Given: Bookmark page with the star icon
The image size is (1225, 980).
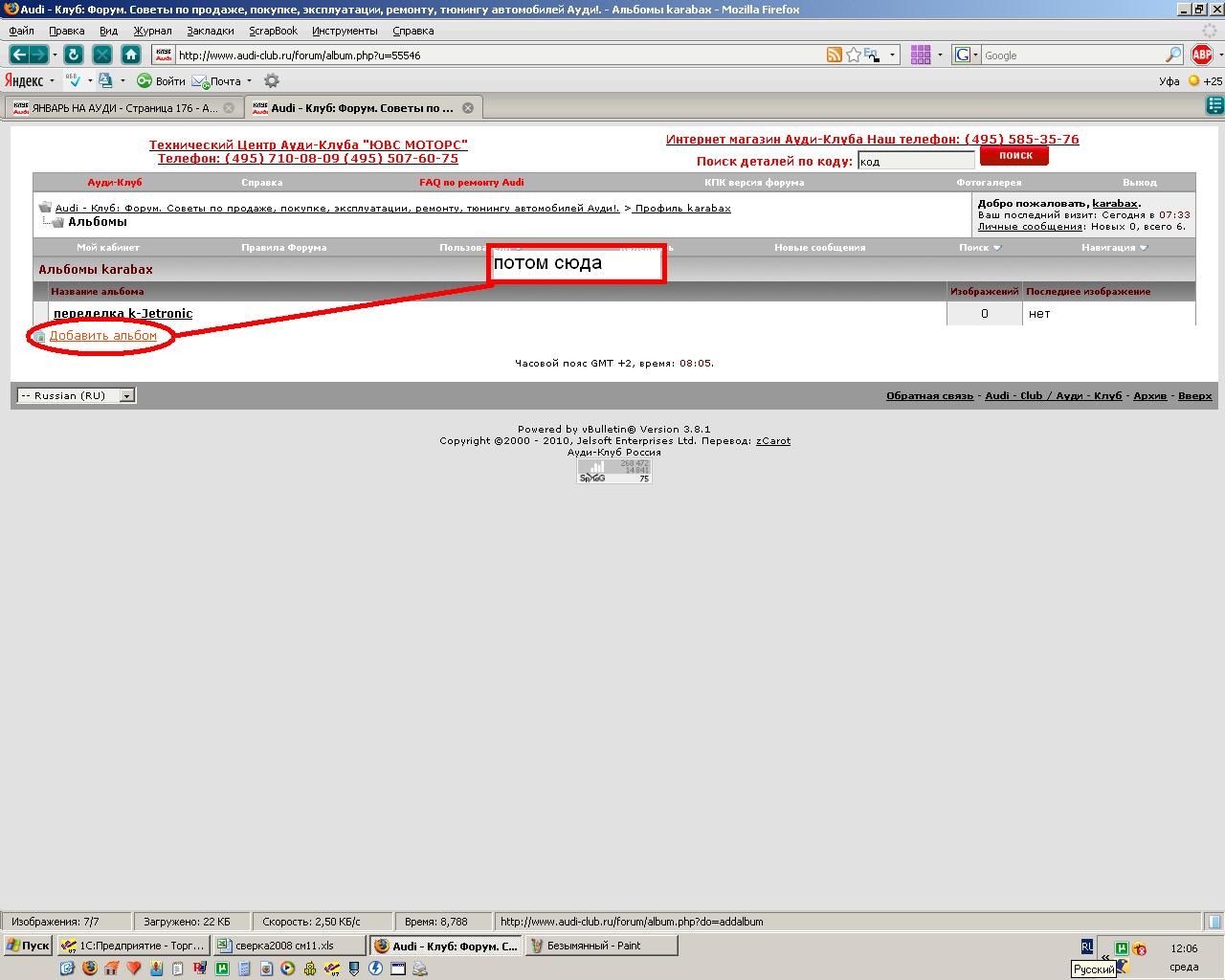Looking at the screenshot, I should click(x=853, y=56).
